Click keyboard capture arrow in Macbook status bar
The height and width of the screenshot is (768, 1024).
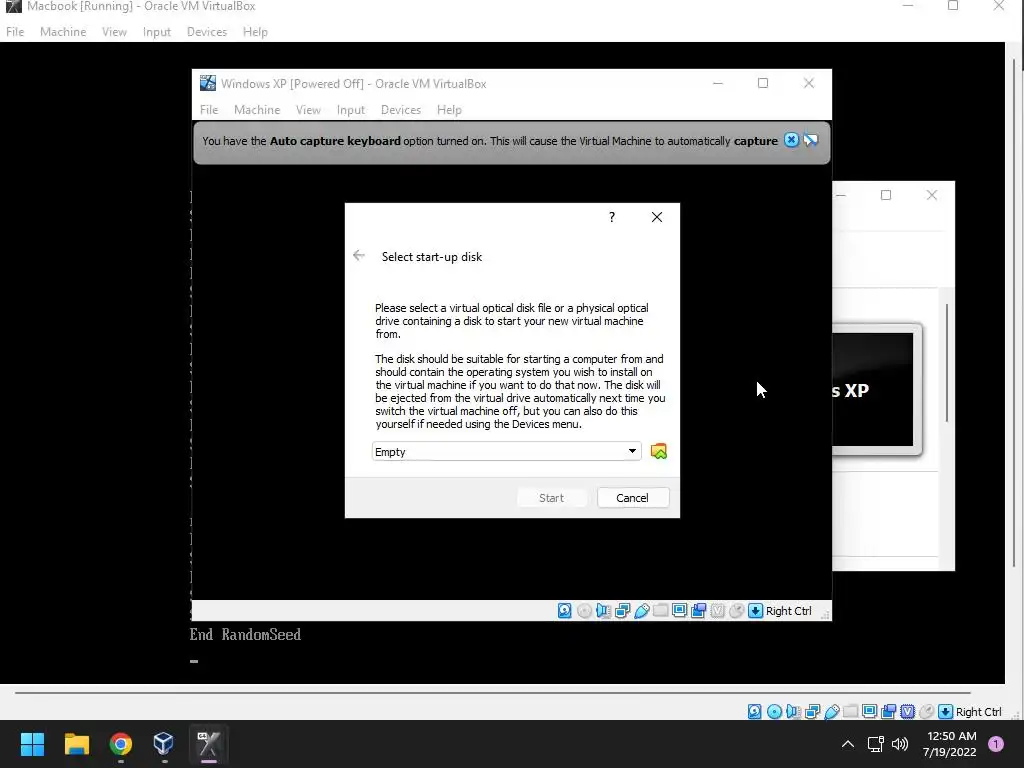tap(946, 711)
